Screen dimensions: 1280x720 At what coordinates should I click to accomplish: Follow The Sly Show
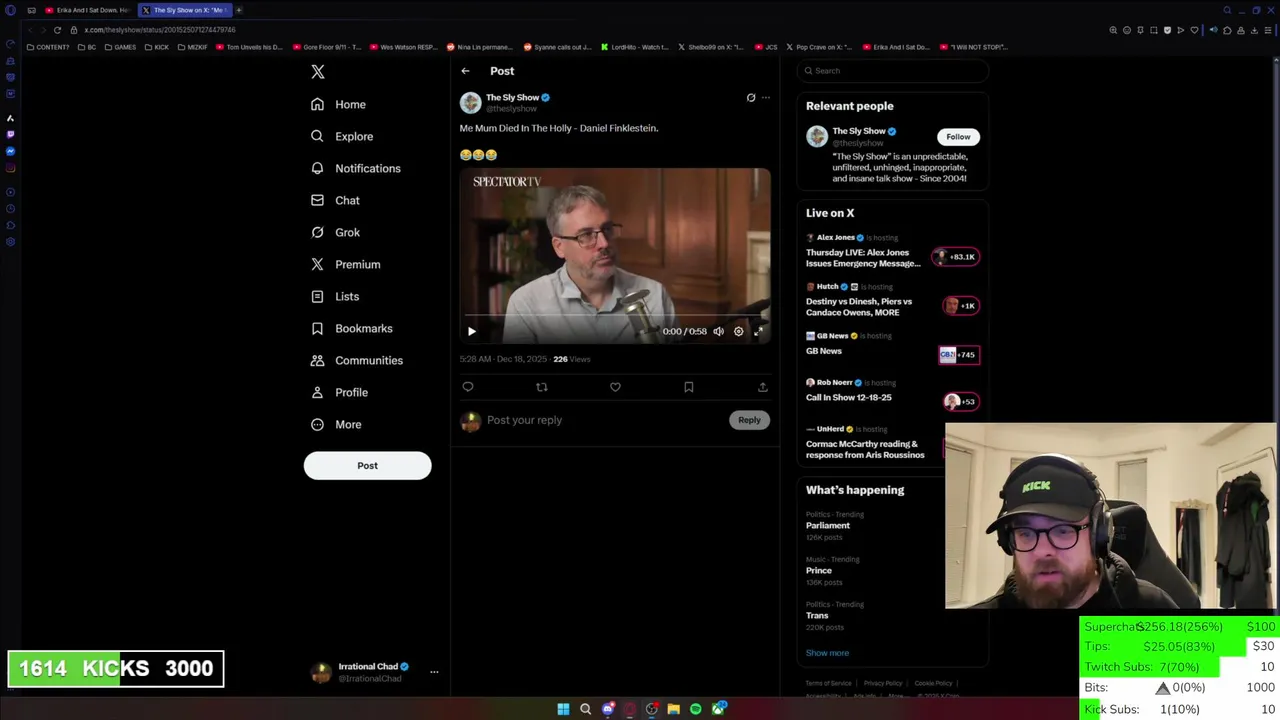[x=958, y=137]
